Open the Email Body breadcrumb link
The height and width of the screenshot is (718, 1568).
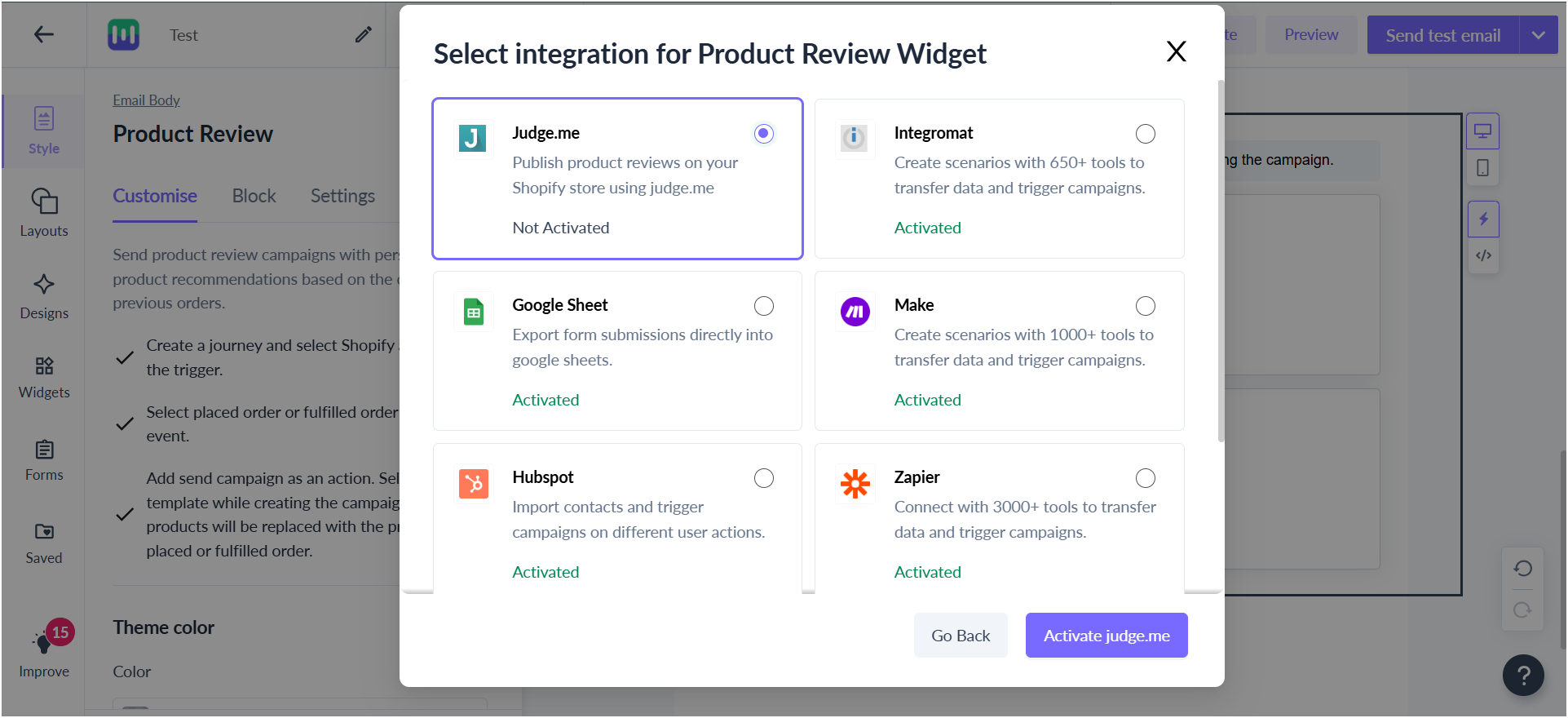point(146,100)
